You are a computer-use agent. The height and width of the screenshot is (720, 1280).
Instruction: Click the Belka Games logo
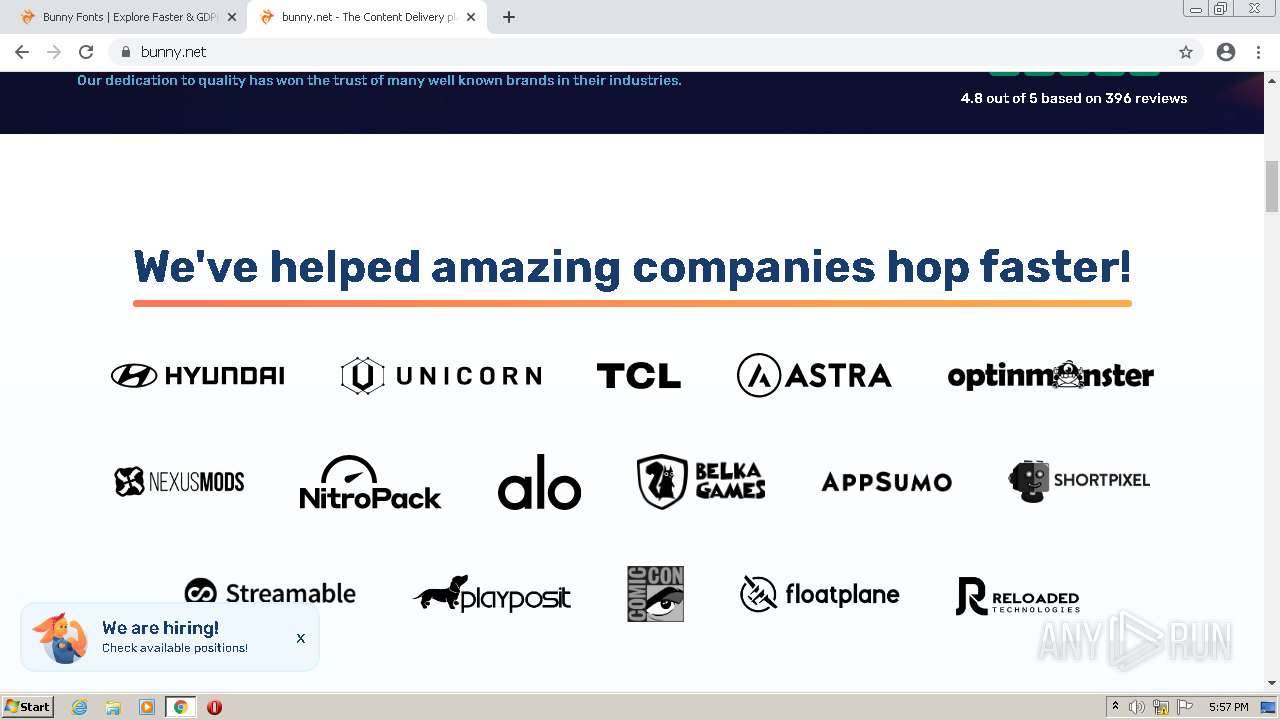pos(701,482)
